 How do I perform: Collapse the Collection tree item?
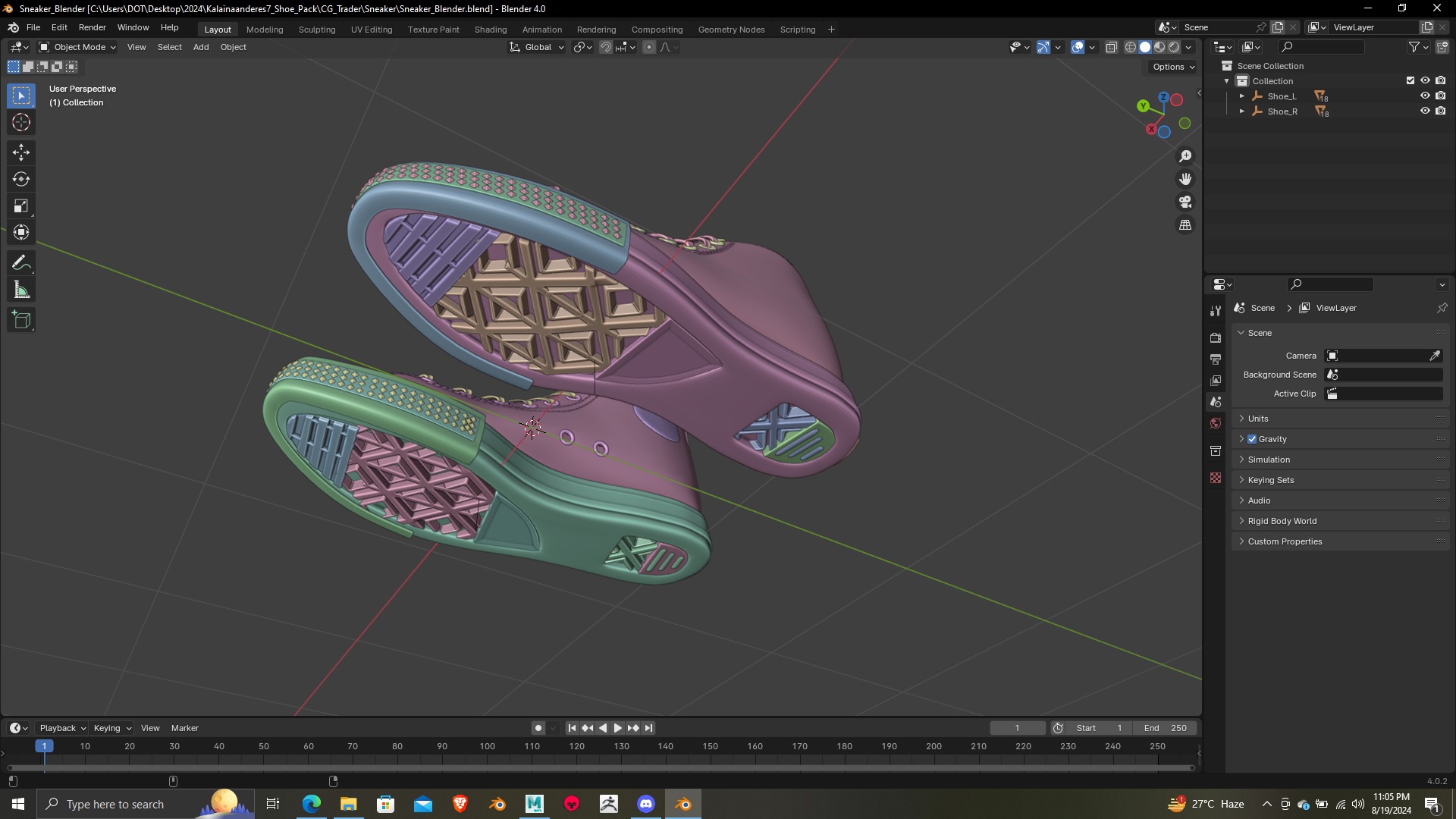pyautogui.click(x=1227, y=81)
